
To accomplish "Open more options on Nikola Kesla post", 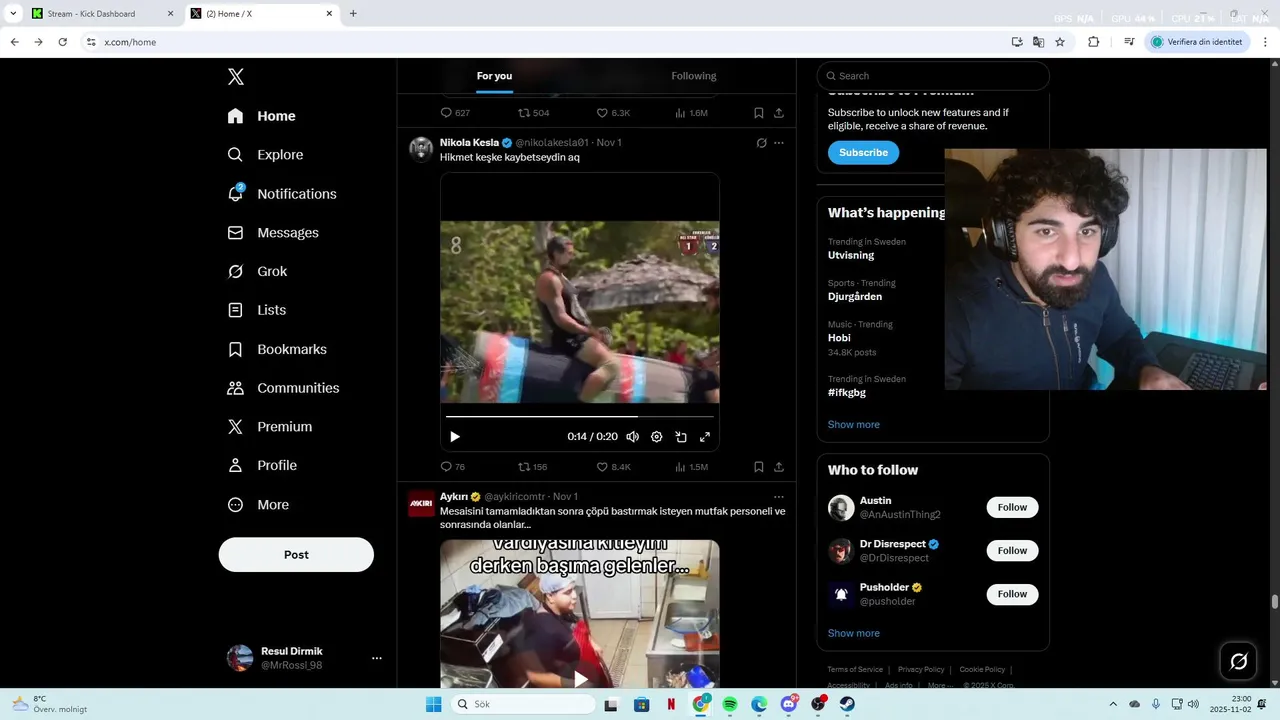I will 779,143.
